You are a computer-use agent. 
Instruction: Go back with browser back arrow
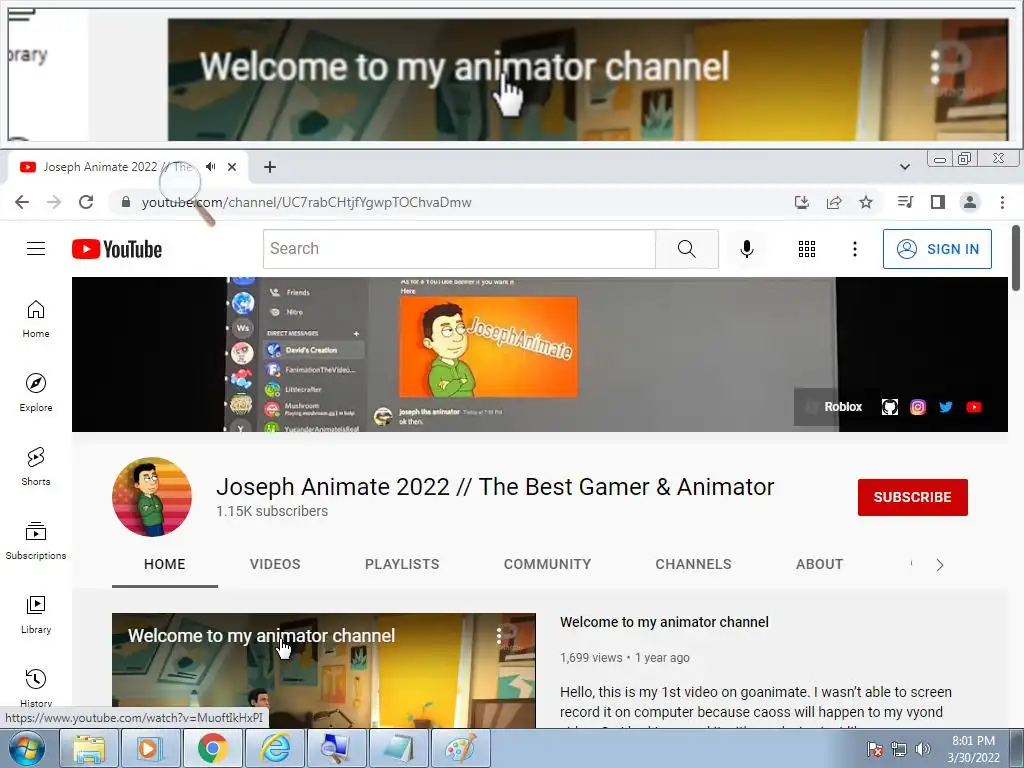click(x=22, y=202)
